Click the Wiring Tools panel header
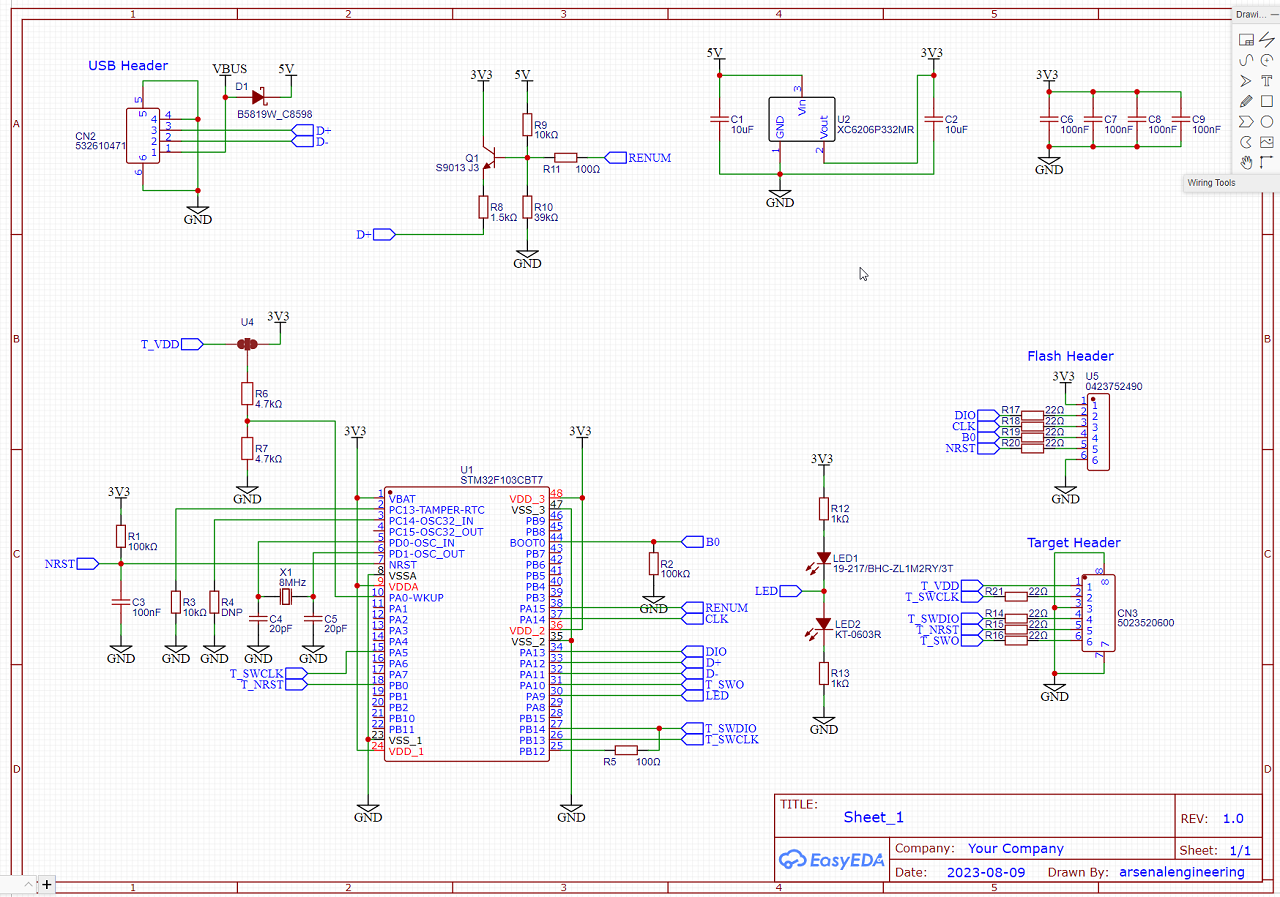1280x897 pixels. pyautogui.click(x=1212, y=183)
